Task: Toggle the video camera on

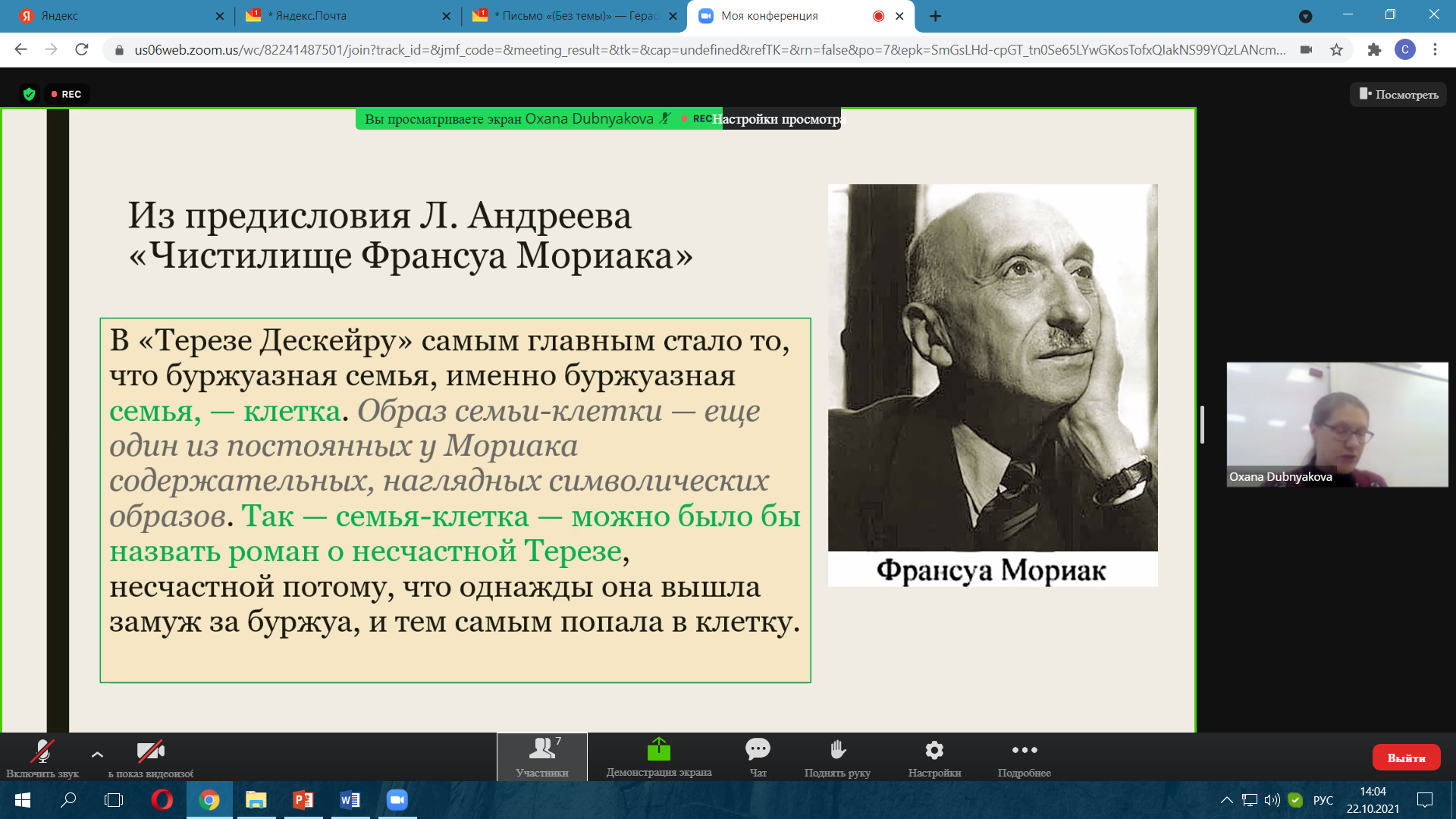Action: point(150,752)
